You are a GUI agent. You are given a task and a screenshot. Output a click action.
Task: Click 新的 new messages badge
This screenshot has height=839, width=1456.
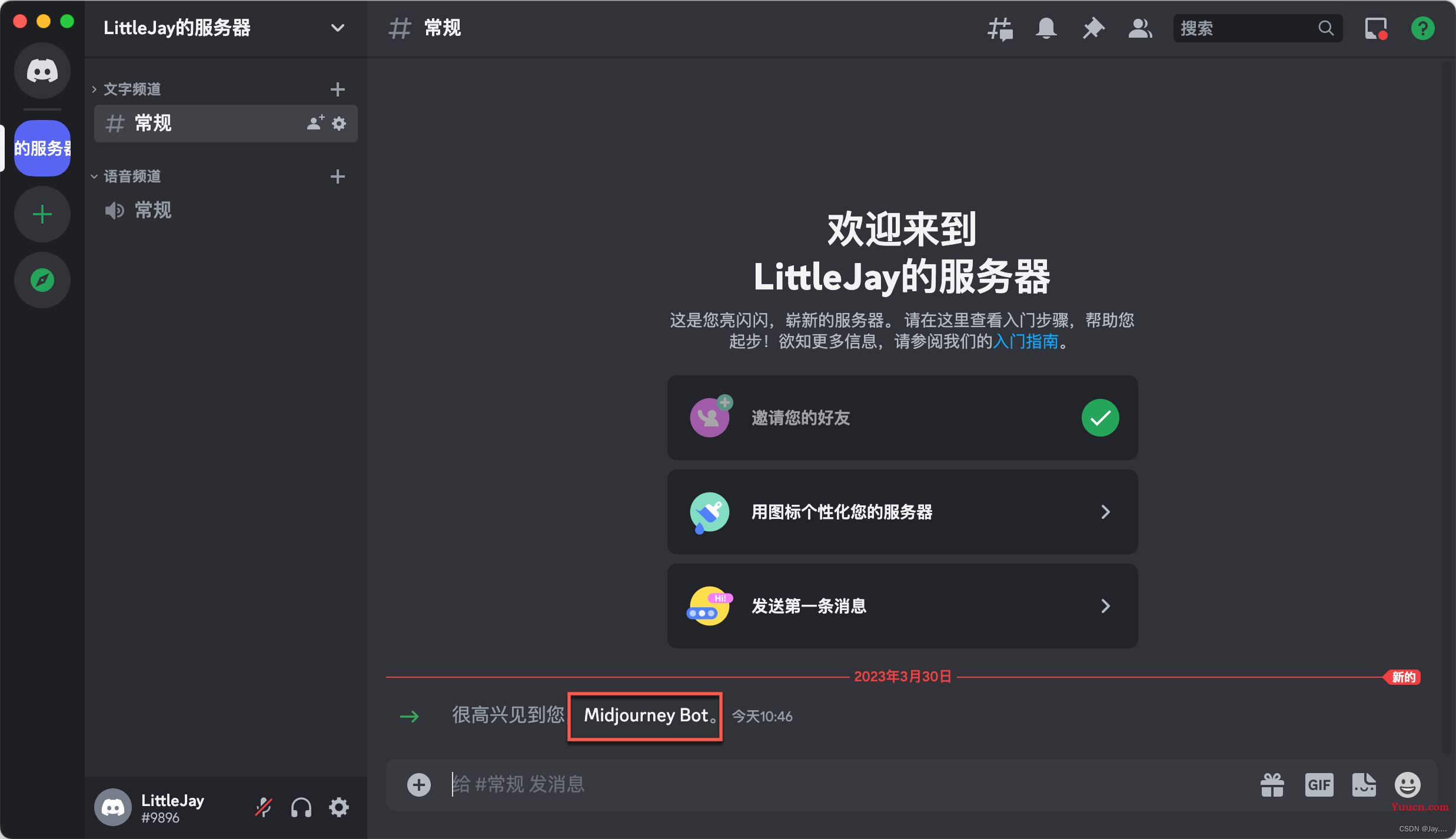(1404, 677)
